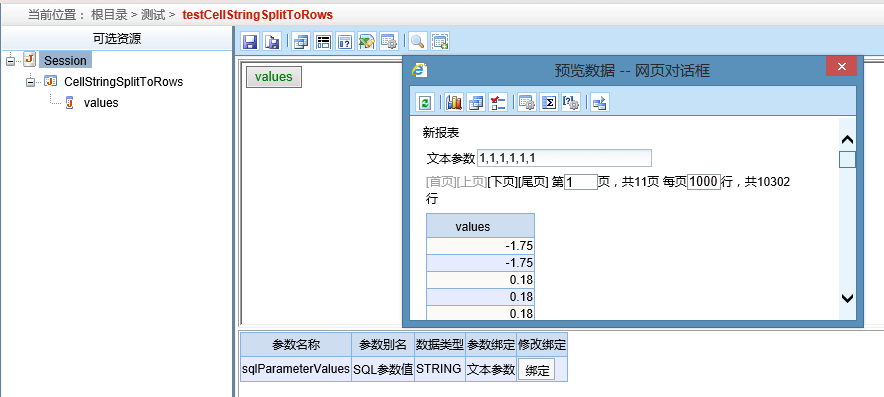Click the 绑定 button
Screen dimensions: 884x397
[537, 370]
